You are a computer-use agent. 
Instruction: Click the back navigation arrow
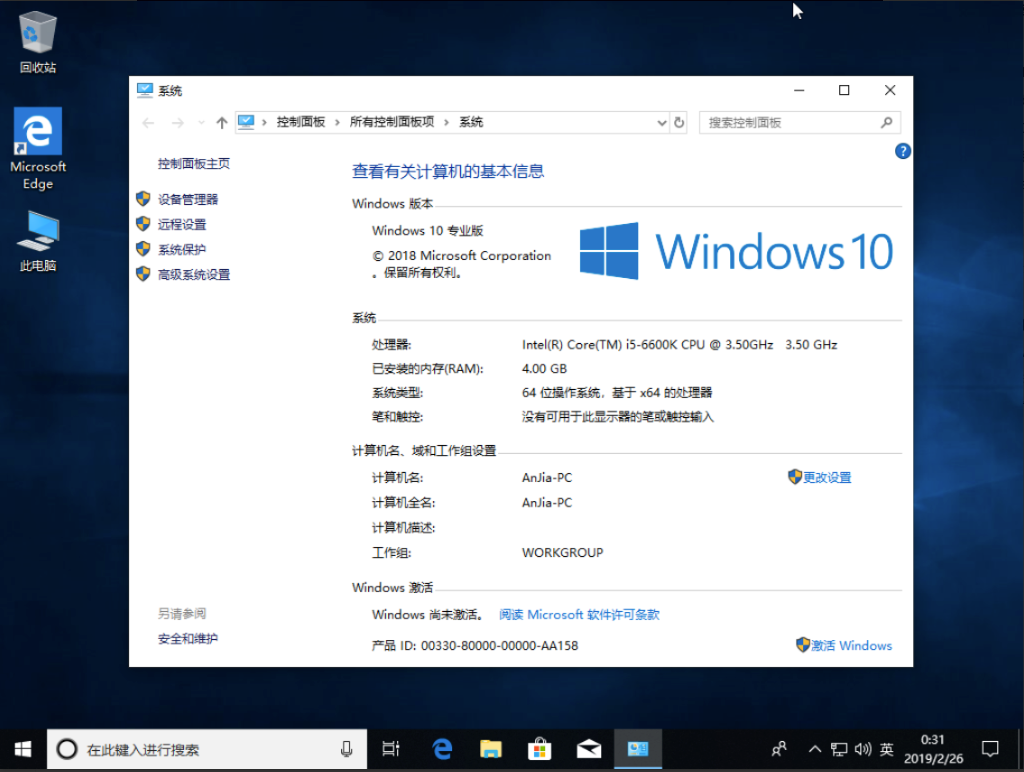point(148,123)
